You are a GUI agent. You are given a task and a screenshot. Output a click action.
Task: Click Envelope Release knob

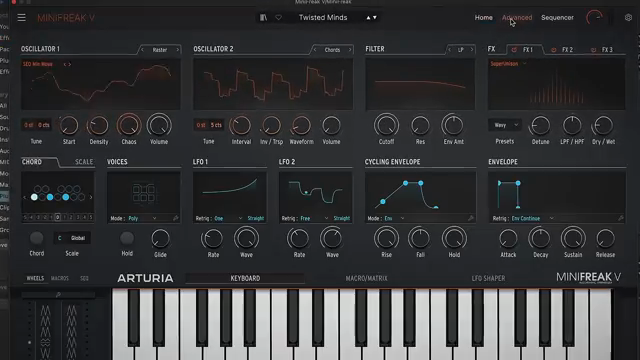tap(605, 238)
